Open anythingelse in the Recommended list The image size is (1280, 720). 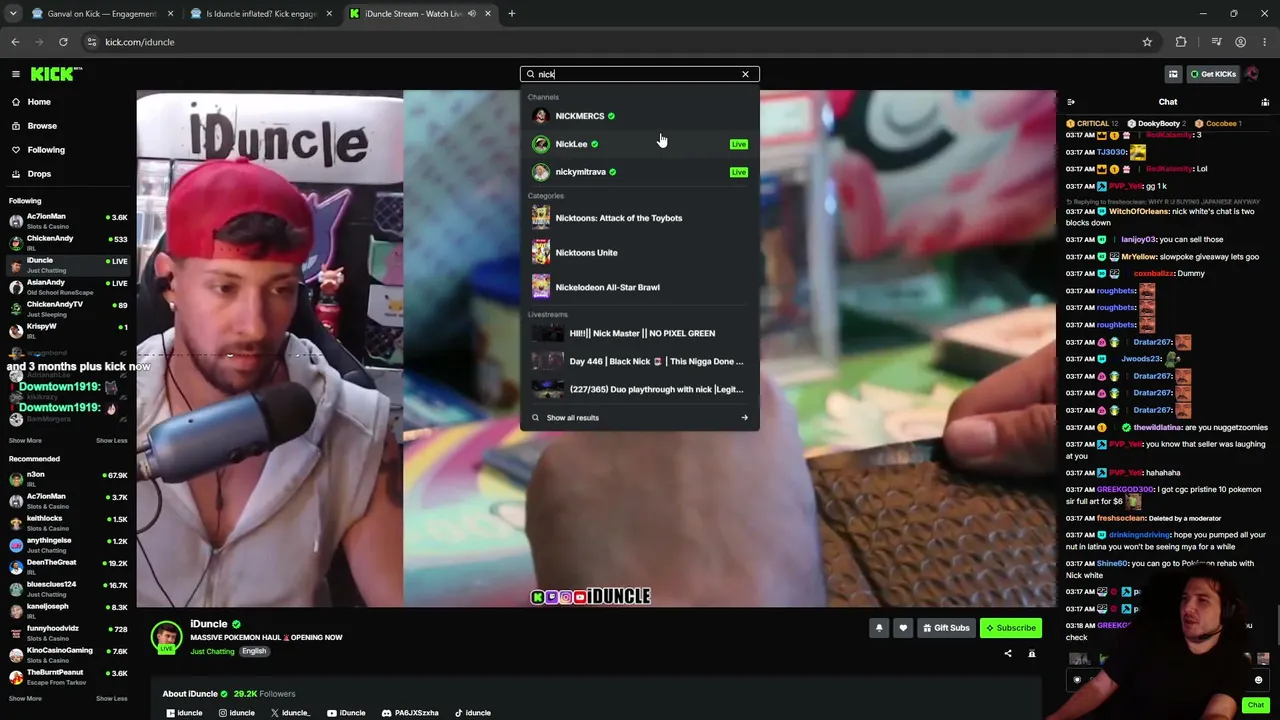pos(68,545)
